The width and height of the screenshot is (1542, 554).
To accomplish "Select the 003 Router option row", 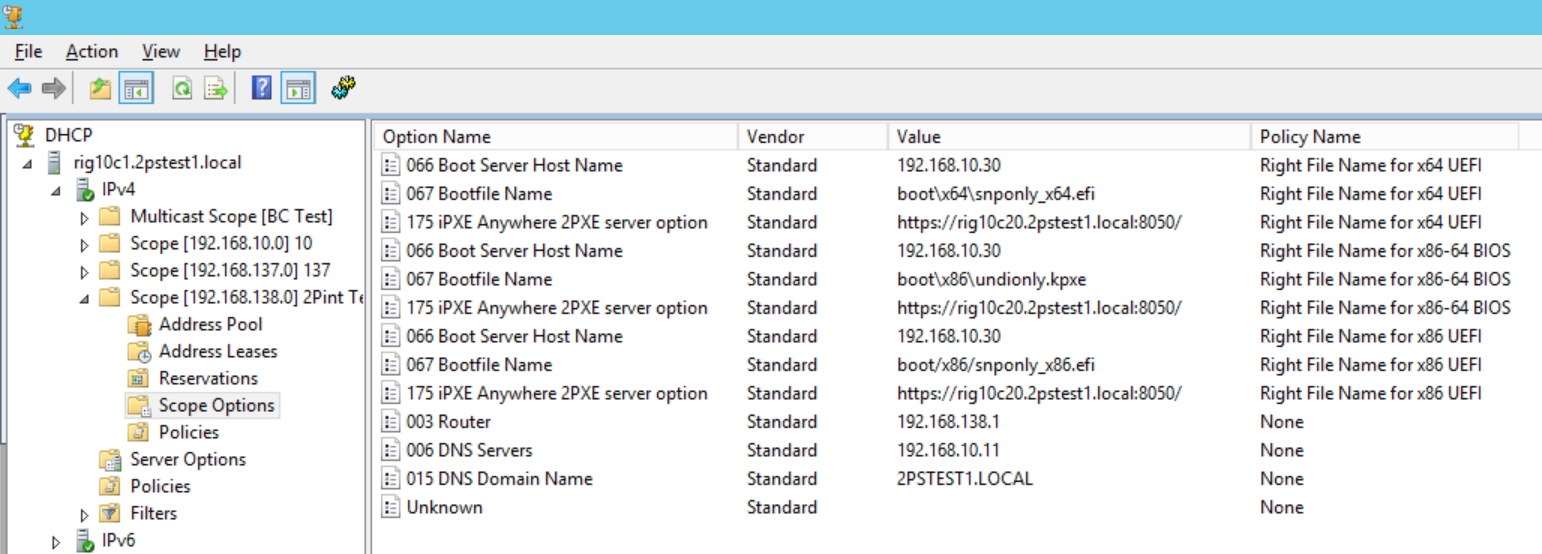I will click(448, 422).
